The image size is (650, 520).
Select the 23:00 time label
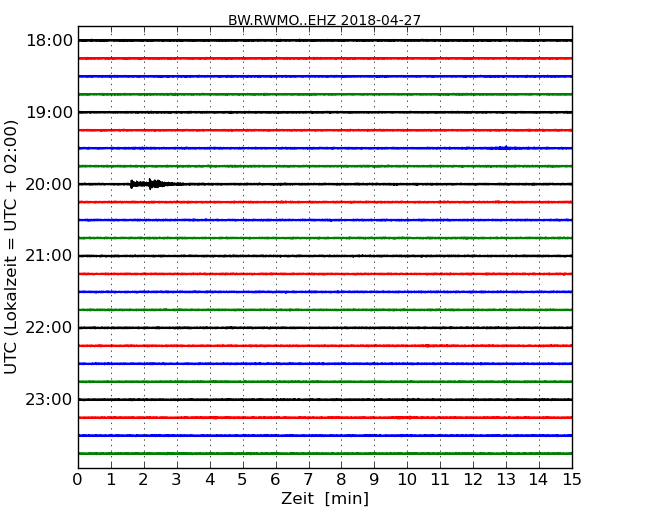coord(49,399)
